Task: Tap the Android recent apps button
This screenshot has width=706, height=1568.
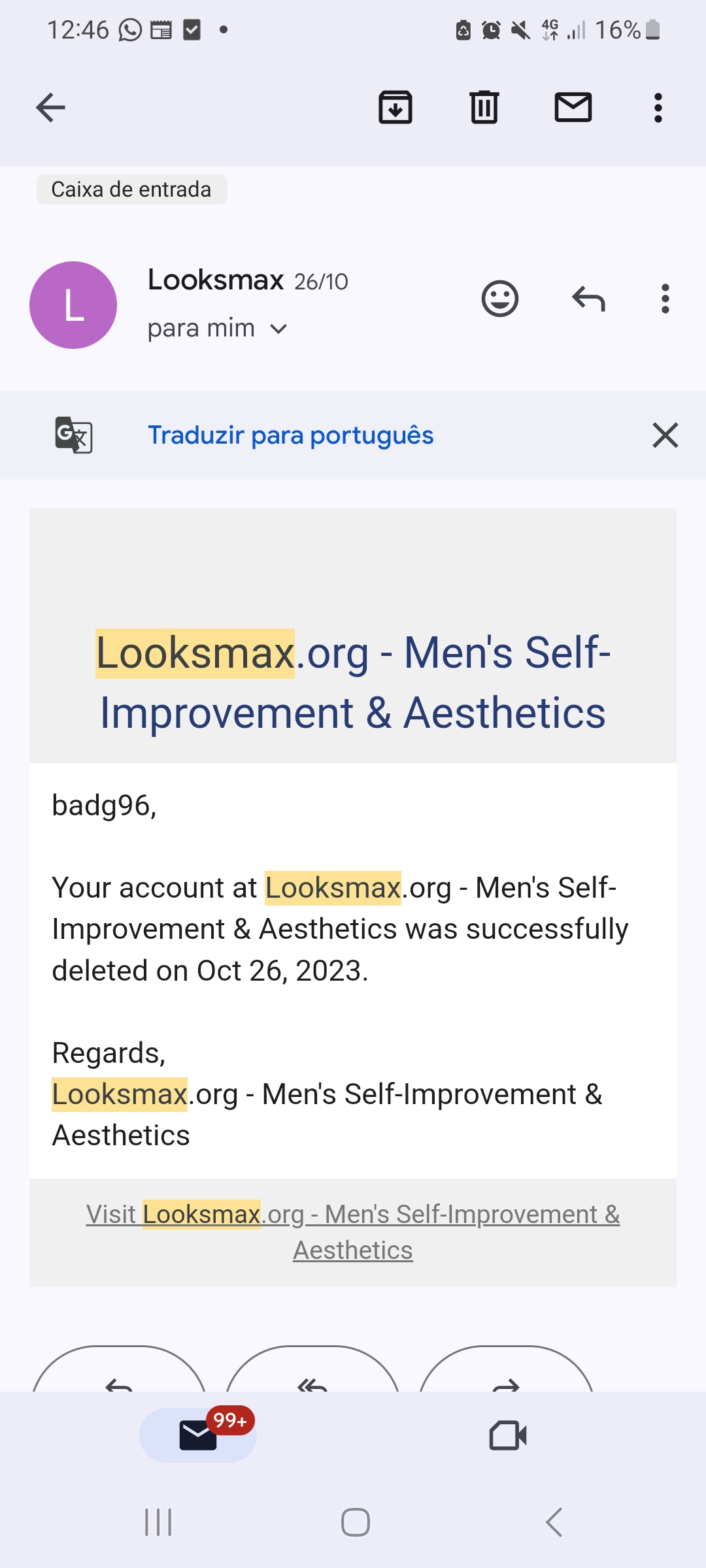Action: coord(158,1522)
